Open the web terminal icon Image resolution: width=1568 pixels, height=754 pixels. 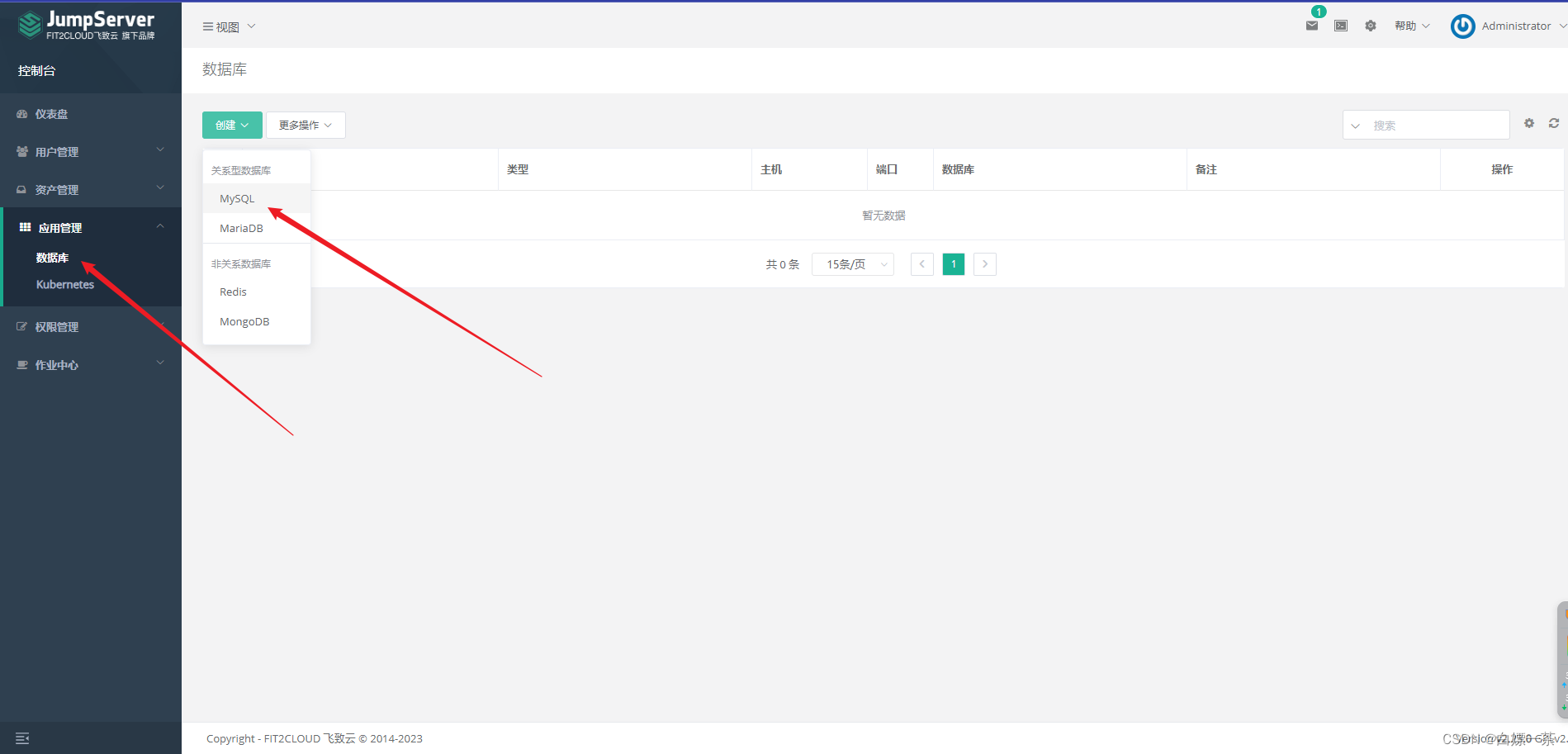coord(1341,26)
